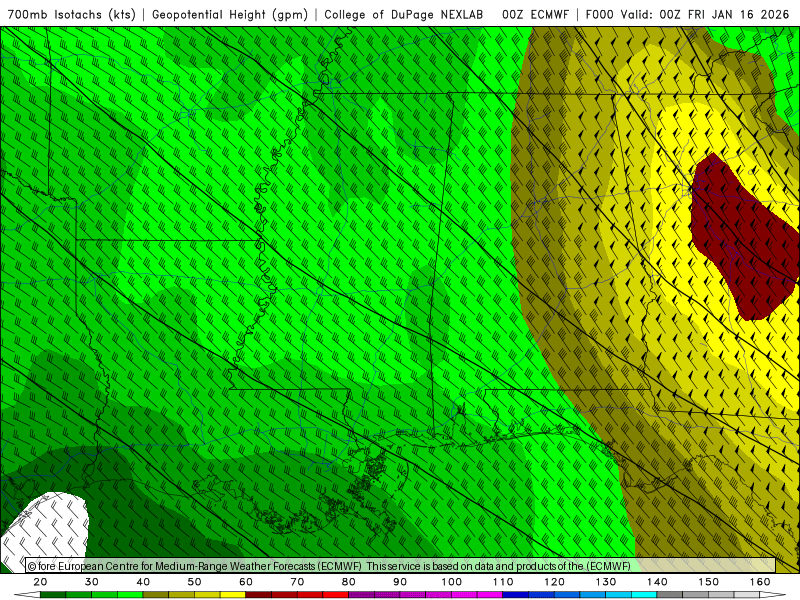Select the bright yellow swatch before 60
The height and width of the screenshot is (600, 800).
[233, 595]
